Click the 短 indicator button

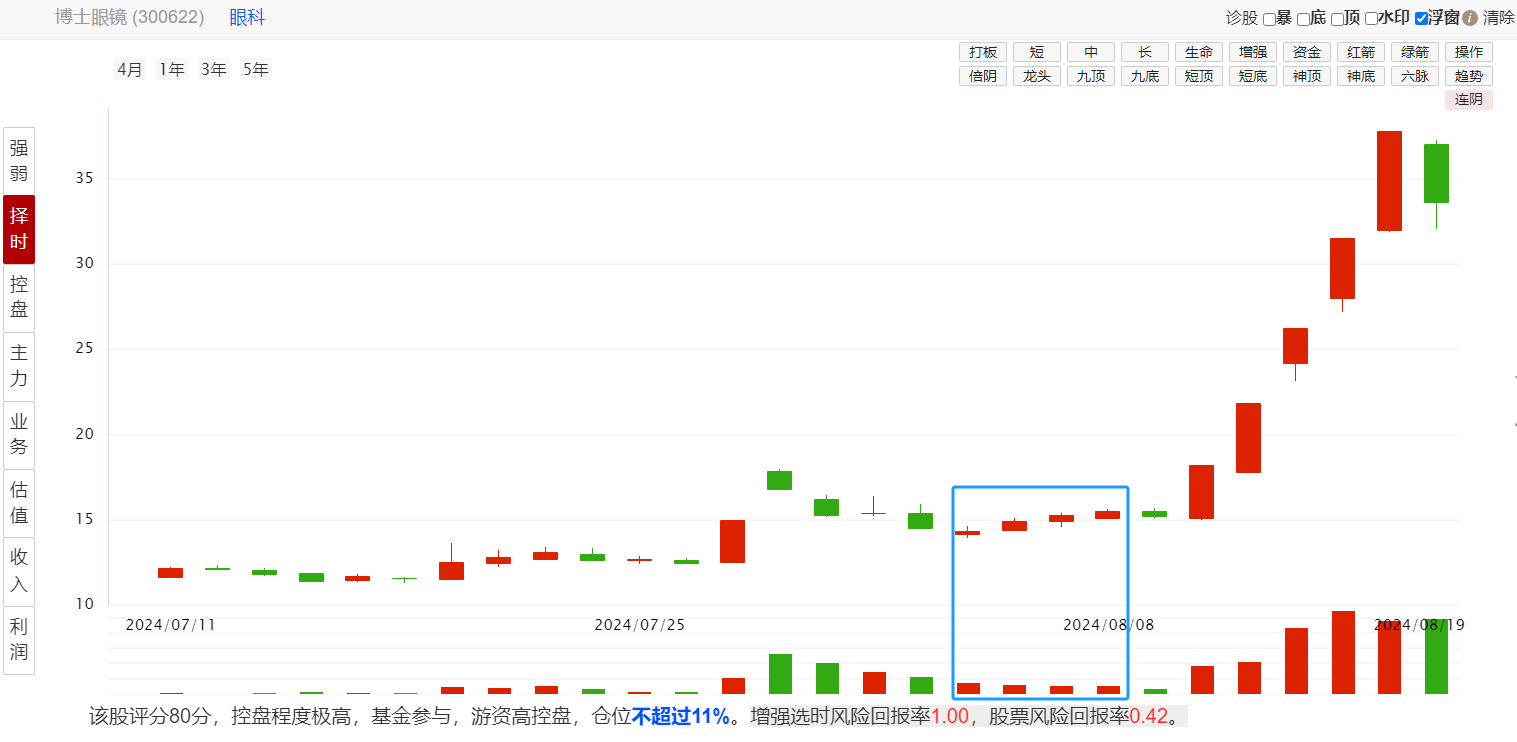pos(1037,52)
